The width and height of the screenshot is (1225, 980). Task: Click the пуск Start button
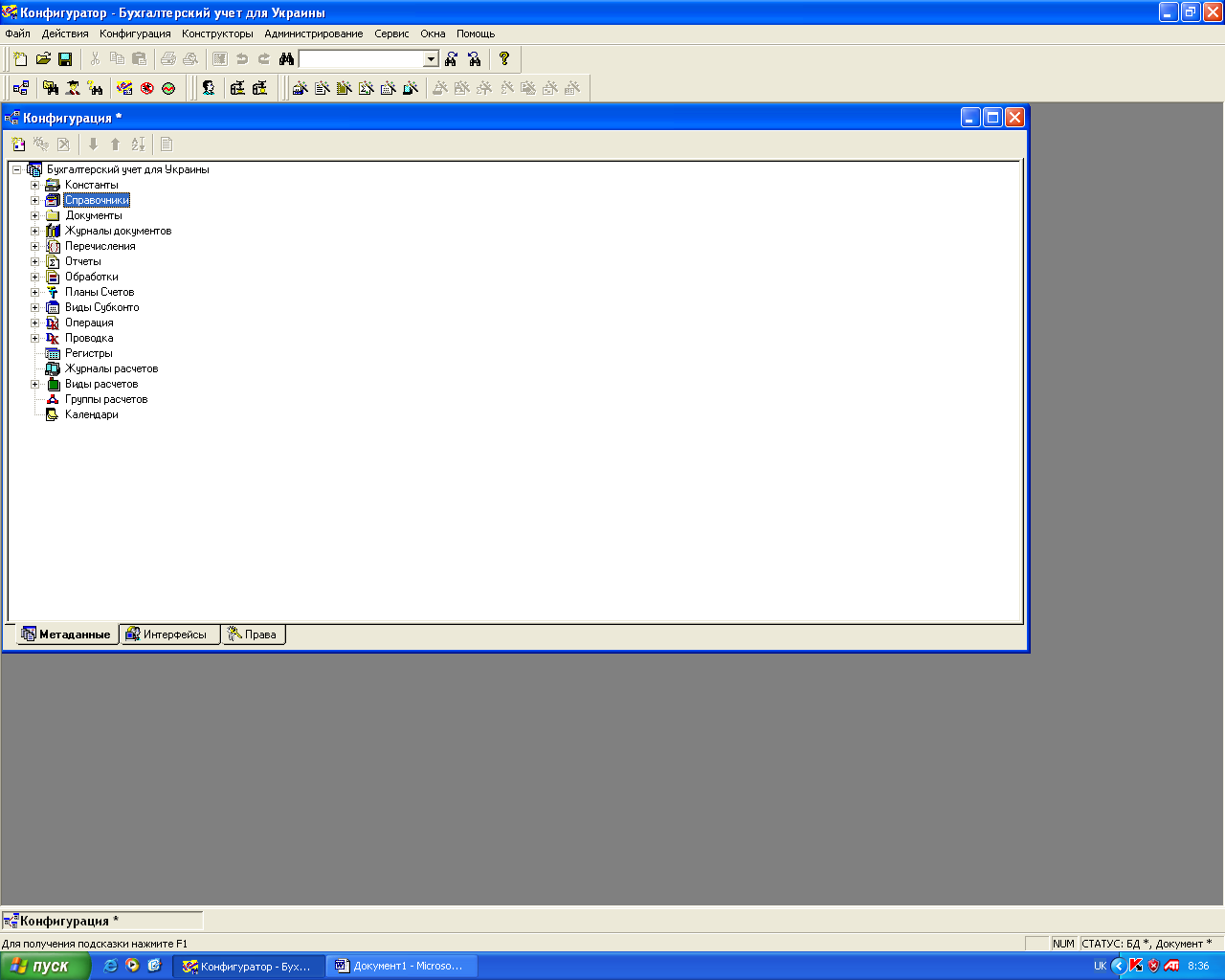coord(45,966)
